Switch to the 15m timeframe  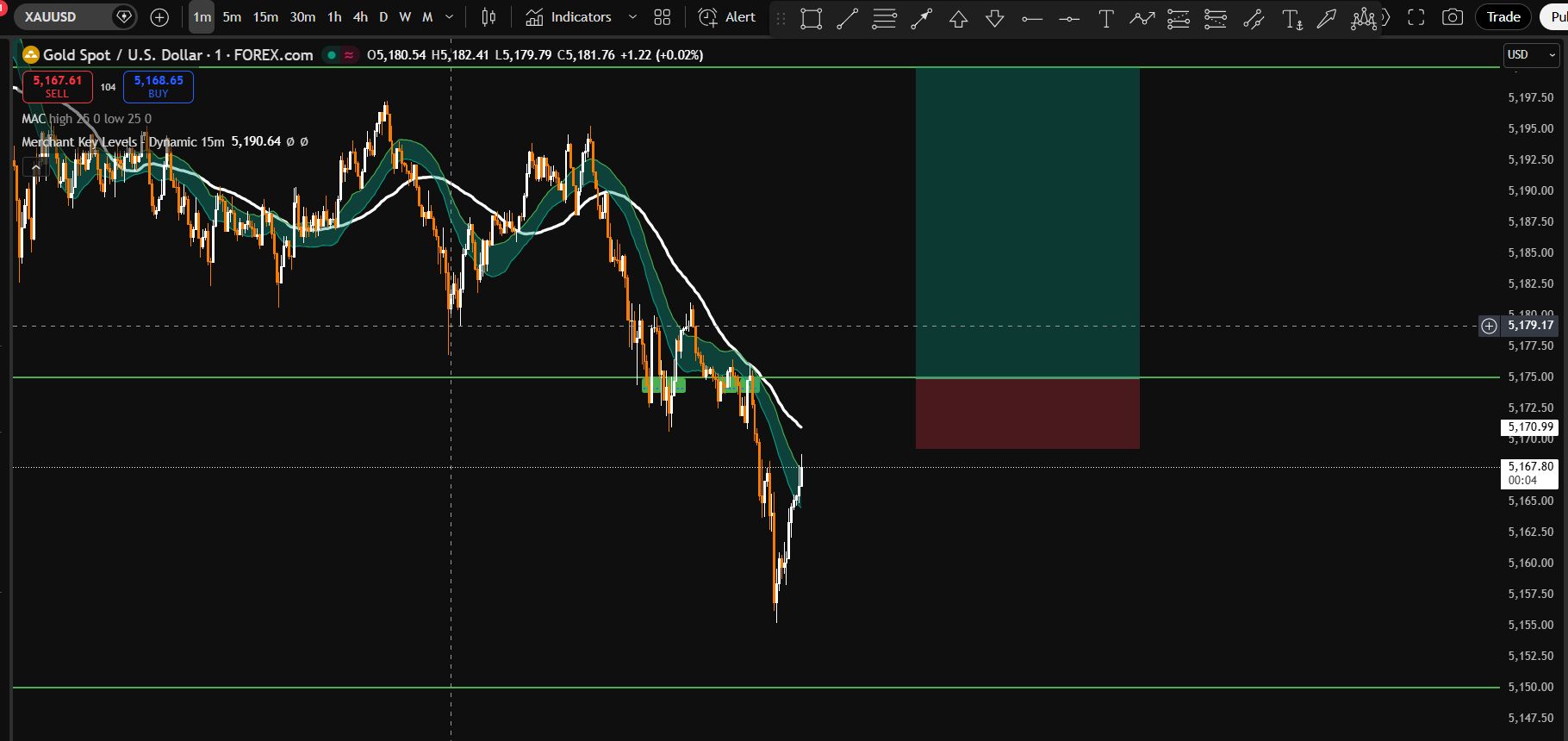point(265,17)
